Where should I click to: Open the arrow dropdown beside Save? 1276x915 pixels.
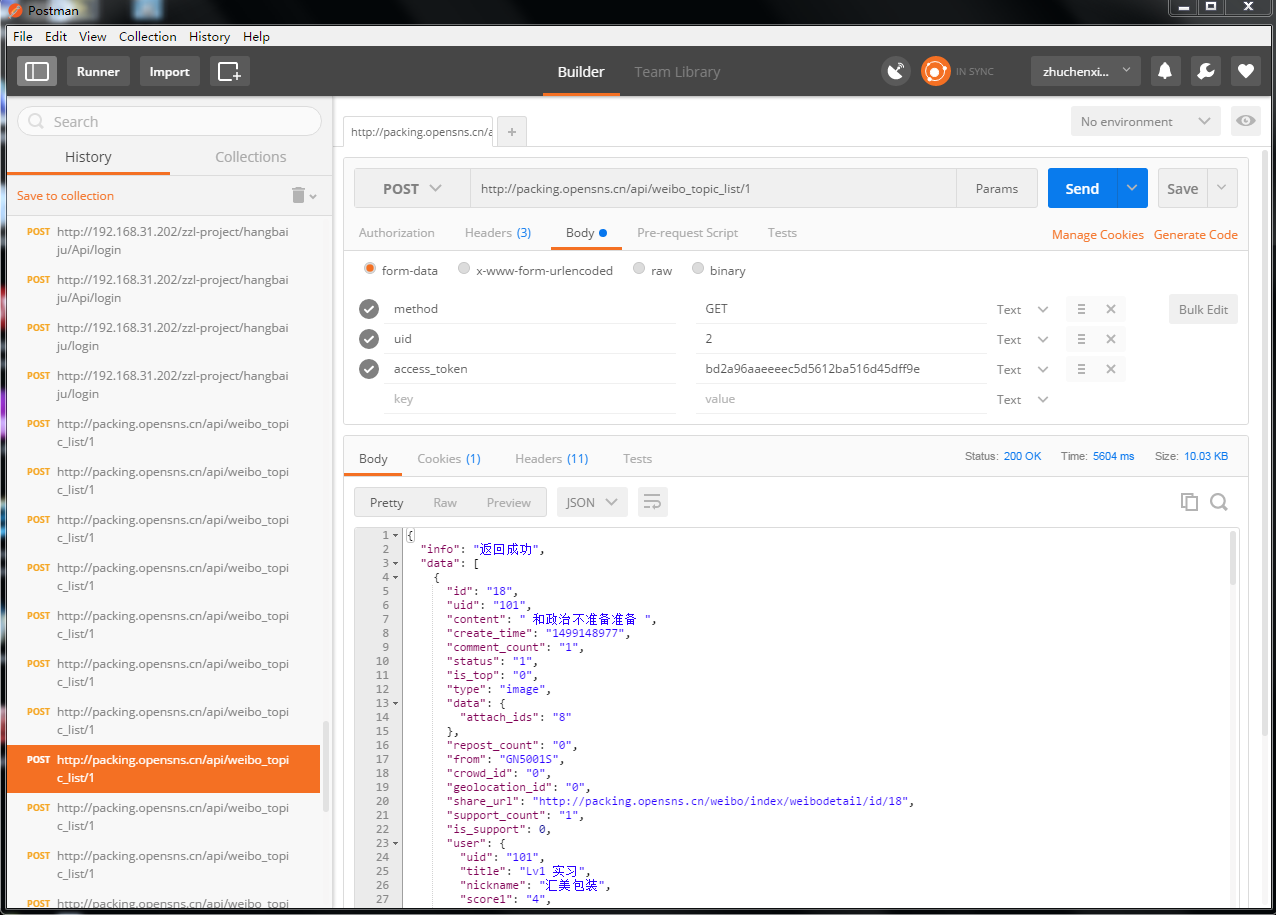(1222, 188)
